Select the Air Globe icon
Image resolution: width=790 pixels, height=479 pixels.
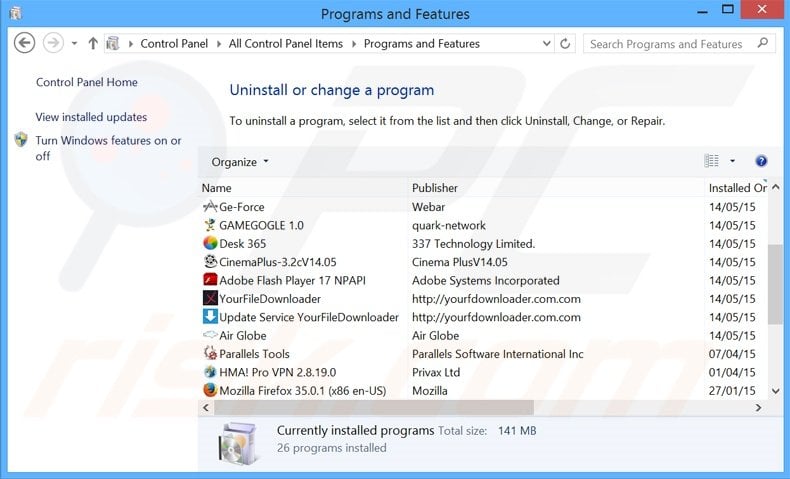pyautogui.click(x=210, y=335)
